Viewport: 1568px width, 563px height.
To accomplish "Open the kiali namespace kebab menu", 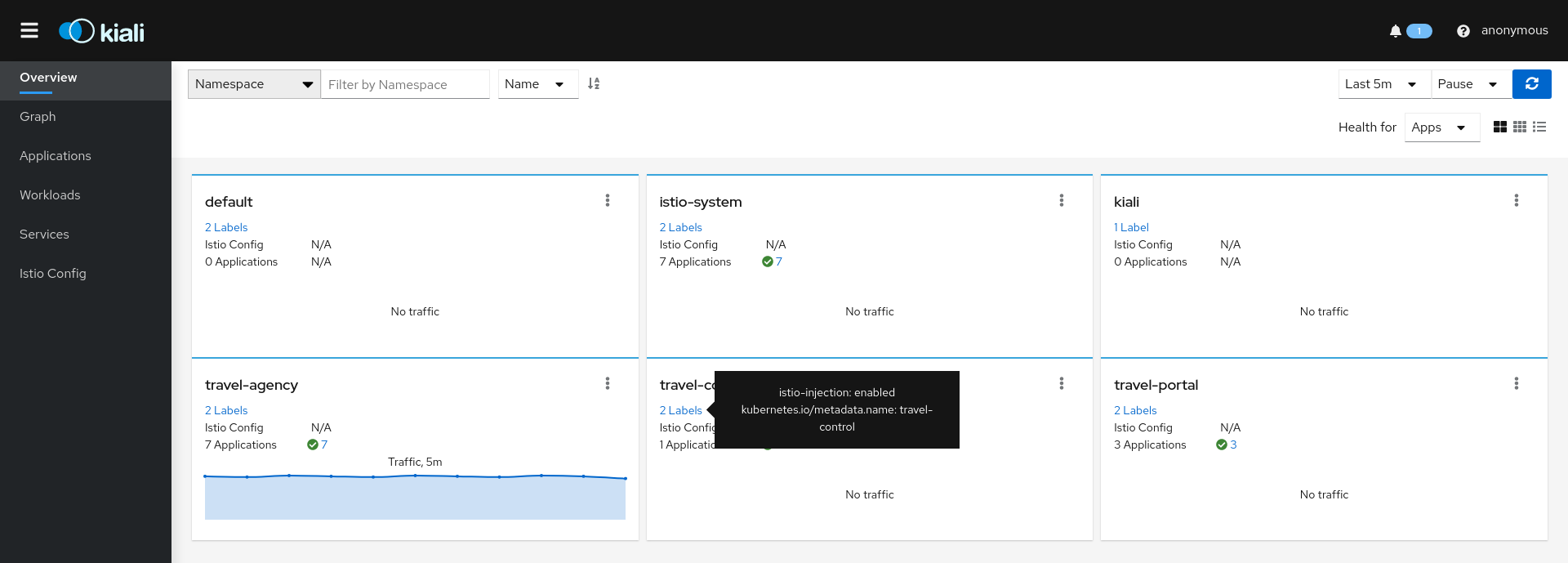I will 1516,200.
